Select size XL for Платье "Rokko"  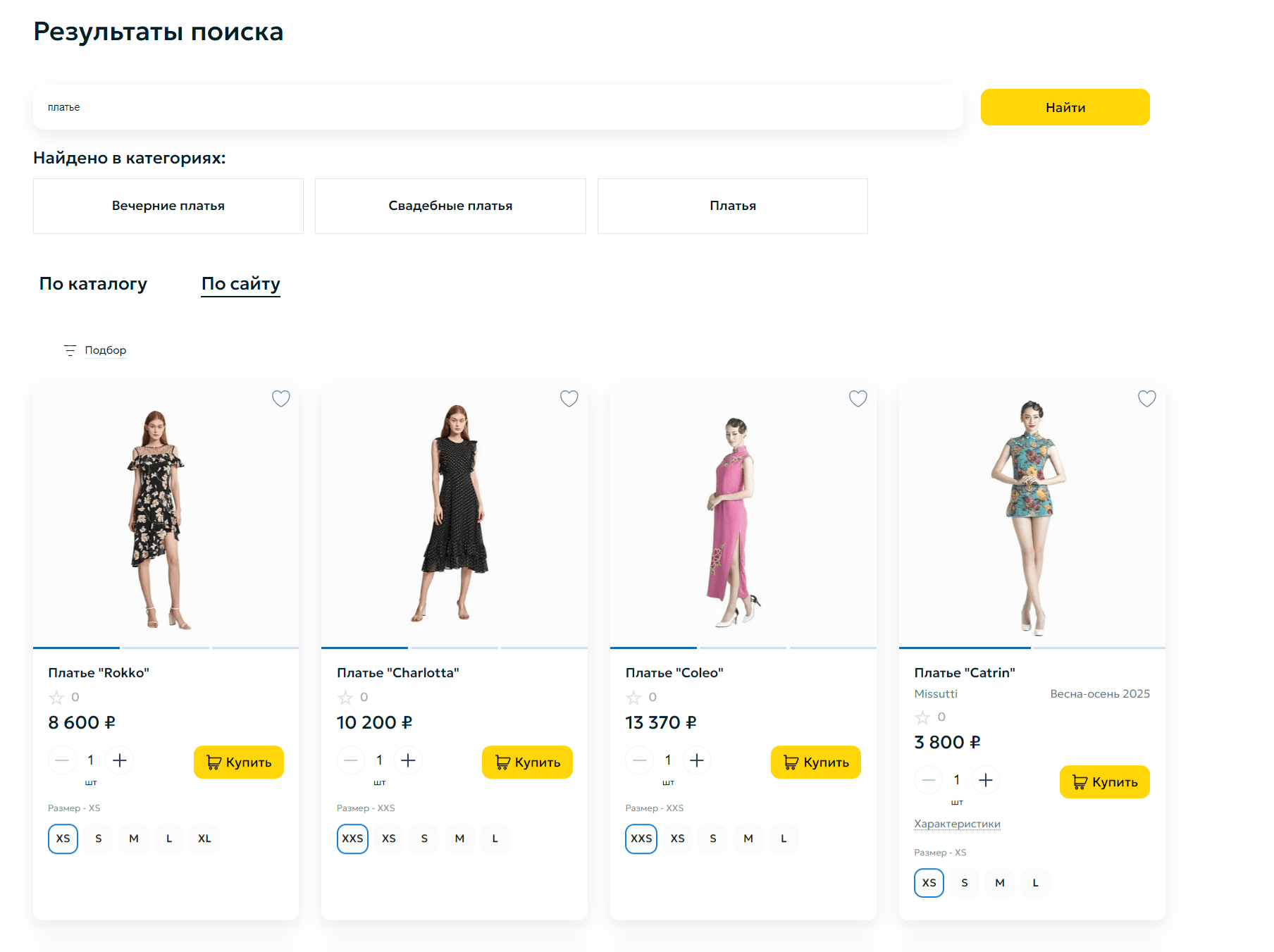(x=204, y=839)
